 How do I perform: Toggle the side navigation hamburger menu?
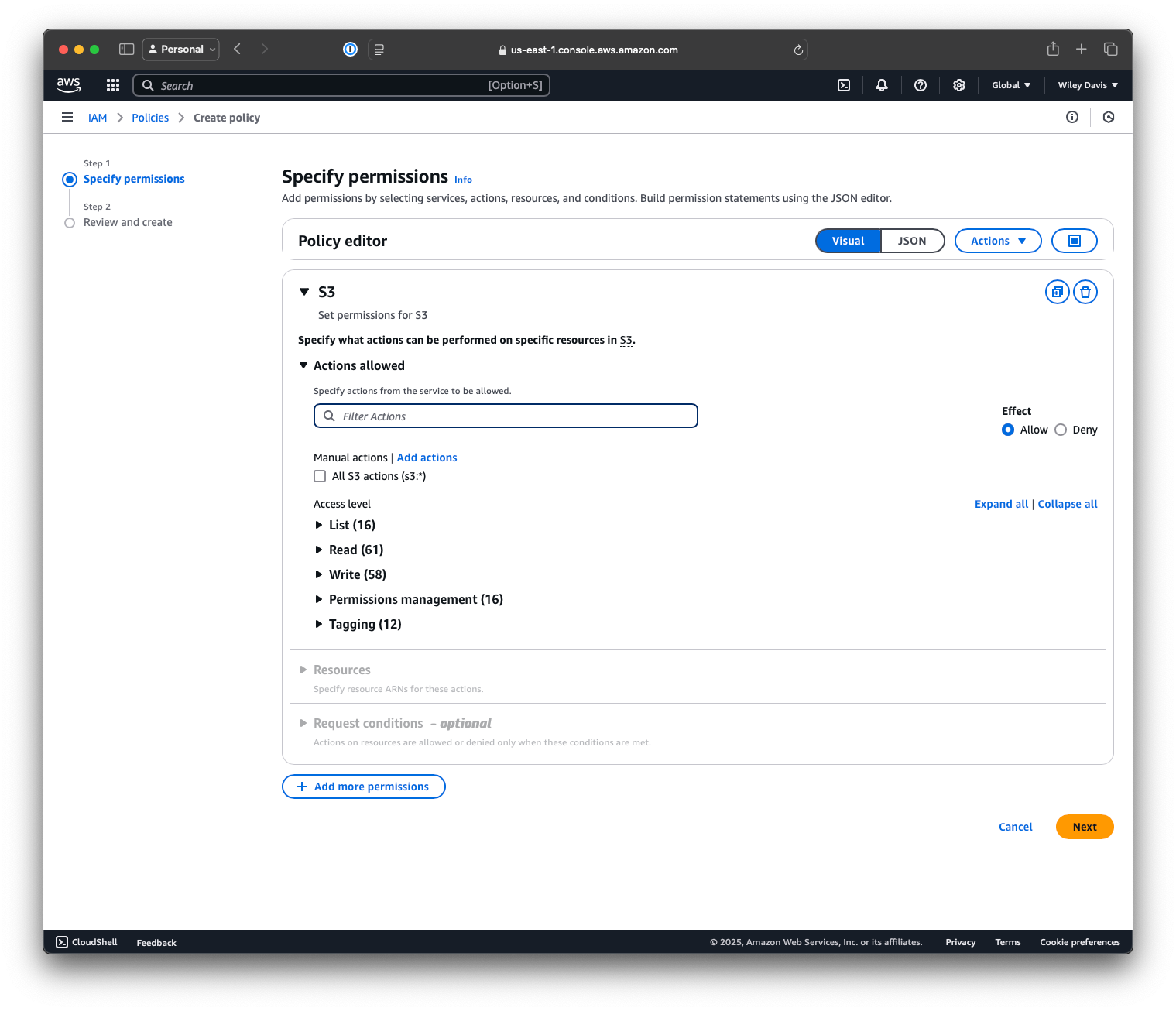click(67, 118)
